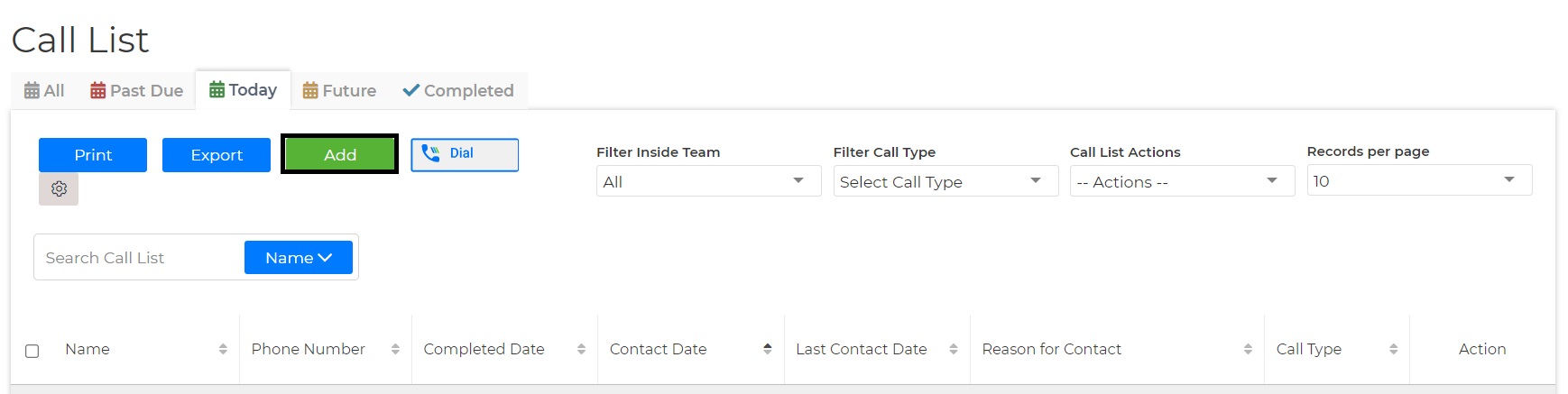Sort by Phone Number column arrows
This screenshot has width=1568, height=394.
(395, 349)
